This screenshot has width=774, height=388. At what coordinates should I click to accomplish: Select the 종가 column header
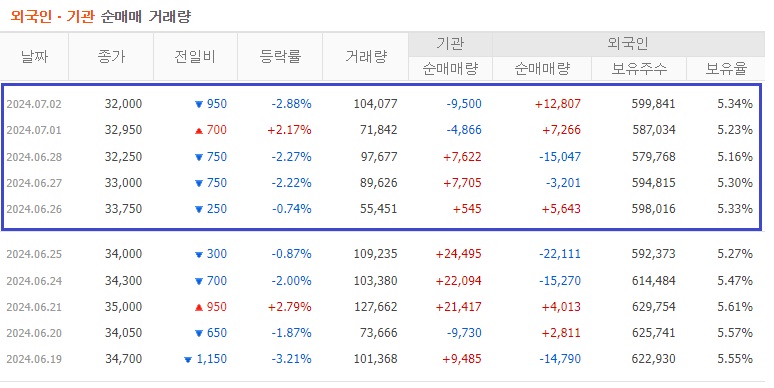[x=111, y=57]
